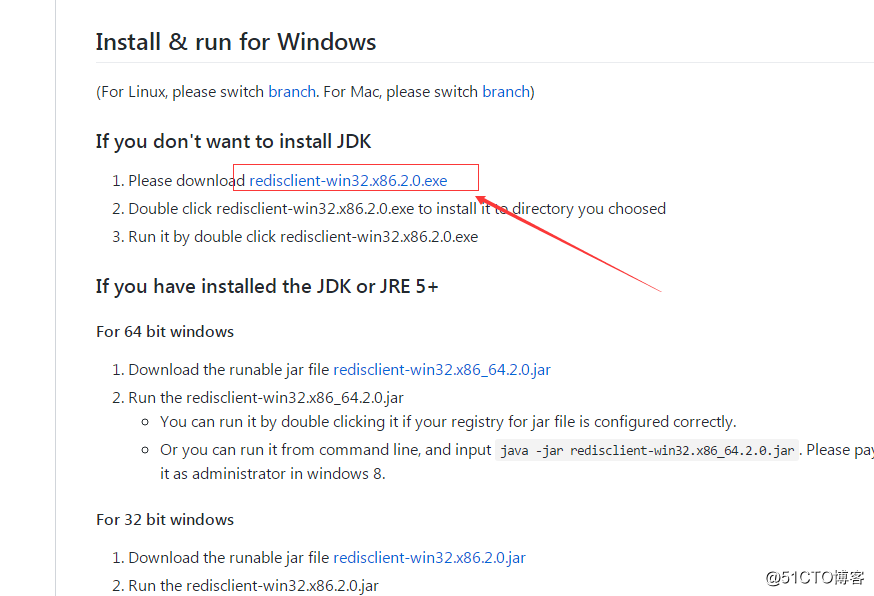Click the 'For 64 bit windows' subheading
The image size is (874, 596).
coord(165,332)
